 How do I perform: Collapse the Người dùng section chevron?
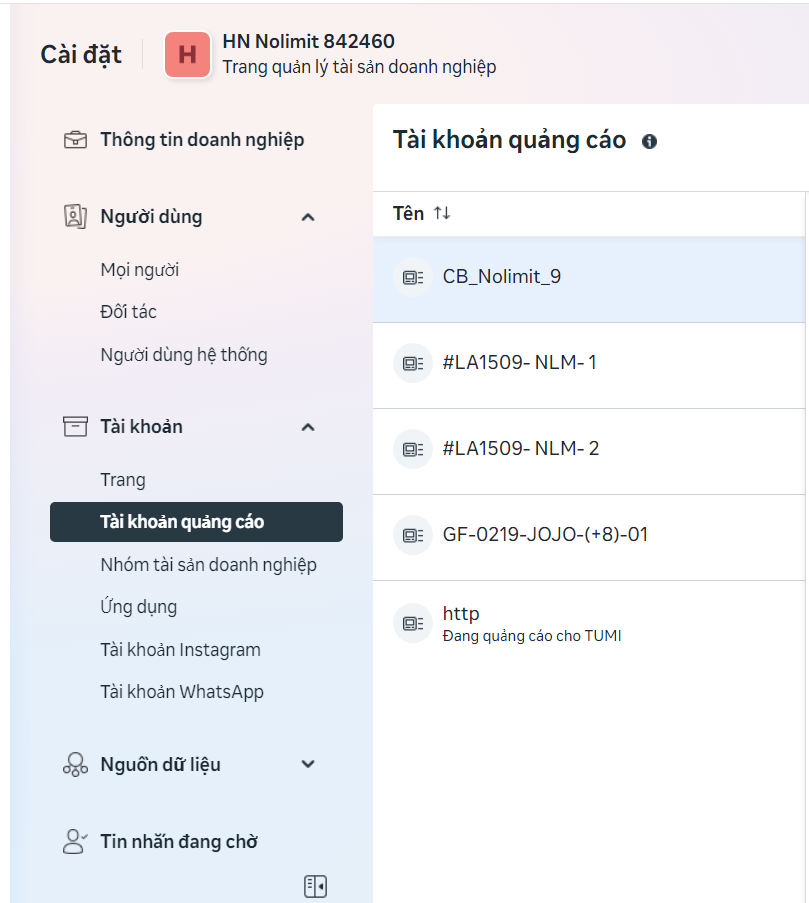pyautogui.click(x=308, y=217)
